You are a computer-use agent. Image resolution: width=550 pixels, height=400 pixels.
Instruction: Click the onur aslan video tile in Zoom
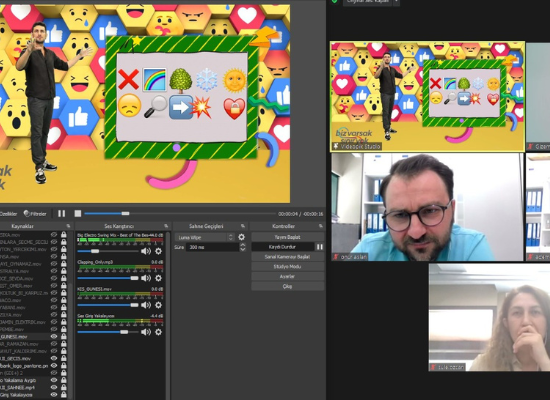pos(428,207)
